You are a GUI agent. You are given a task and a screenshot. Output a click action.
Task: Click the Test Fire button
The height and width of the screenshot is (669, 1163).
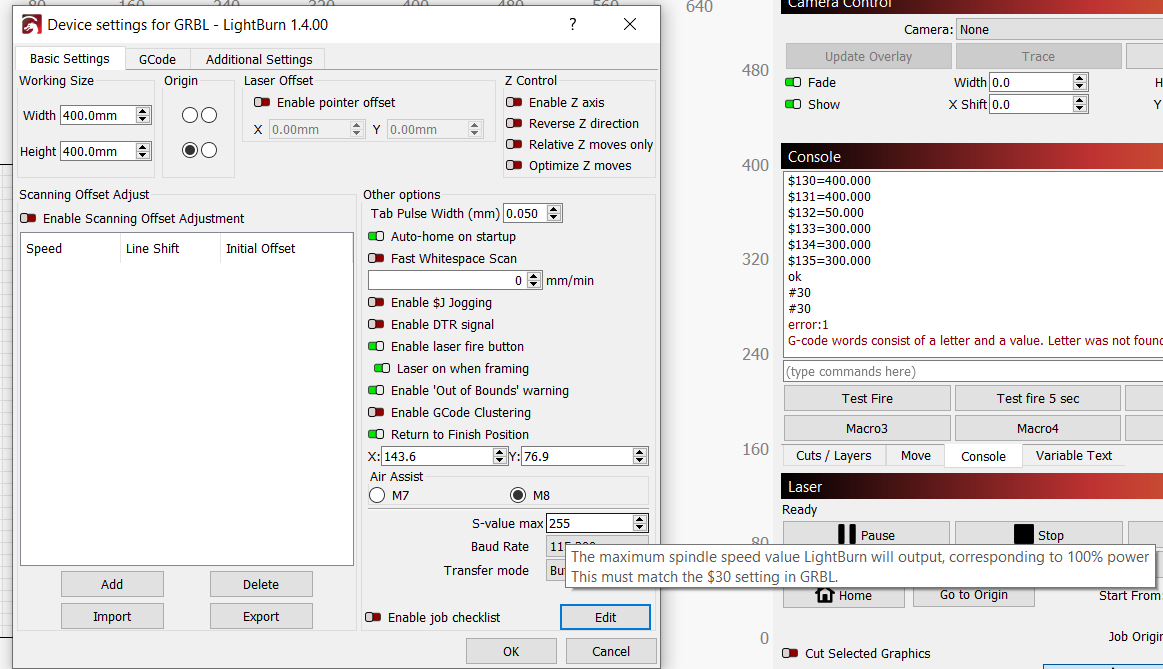[867, 398]
